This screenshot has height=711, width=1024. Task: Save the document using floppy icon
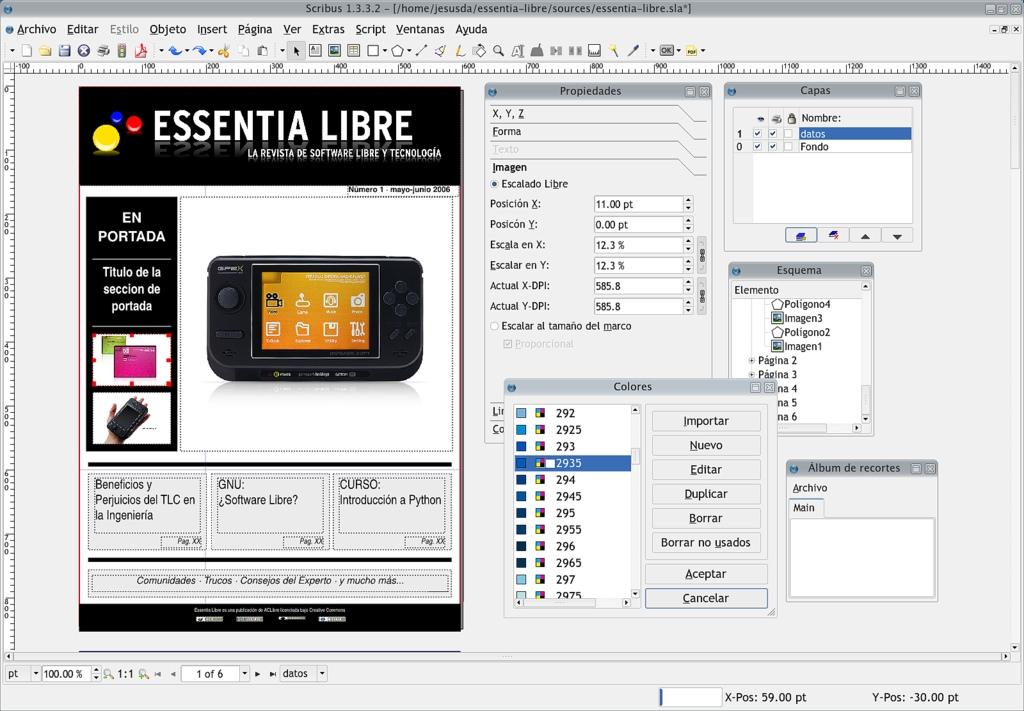(64, 50)
